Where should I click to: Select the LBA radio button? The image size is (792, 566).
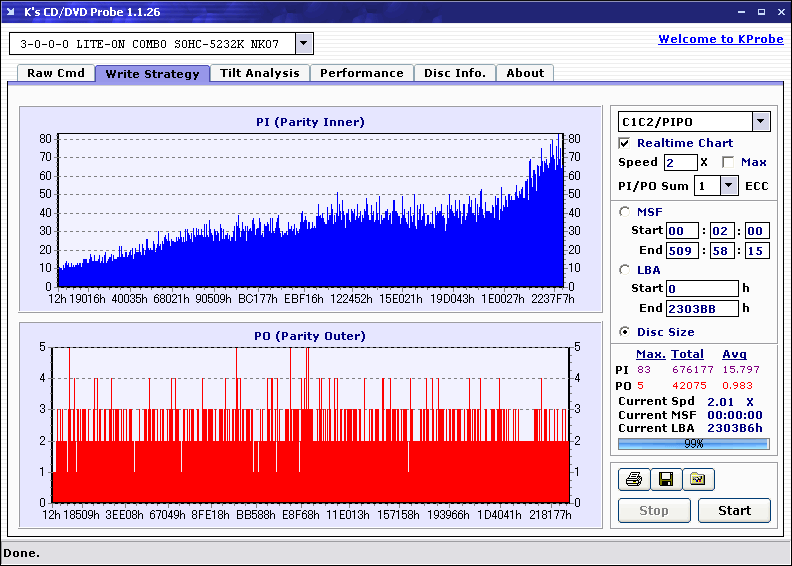(625, 269)
